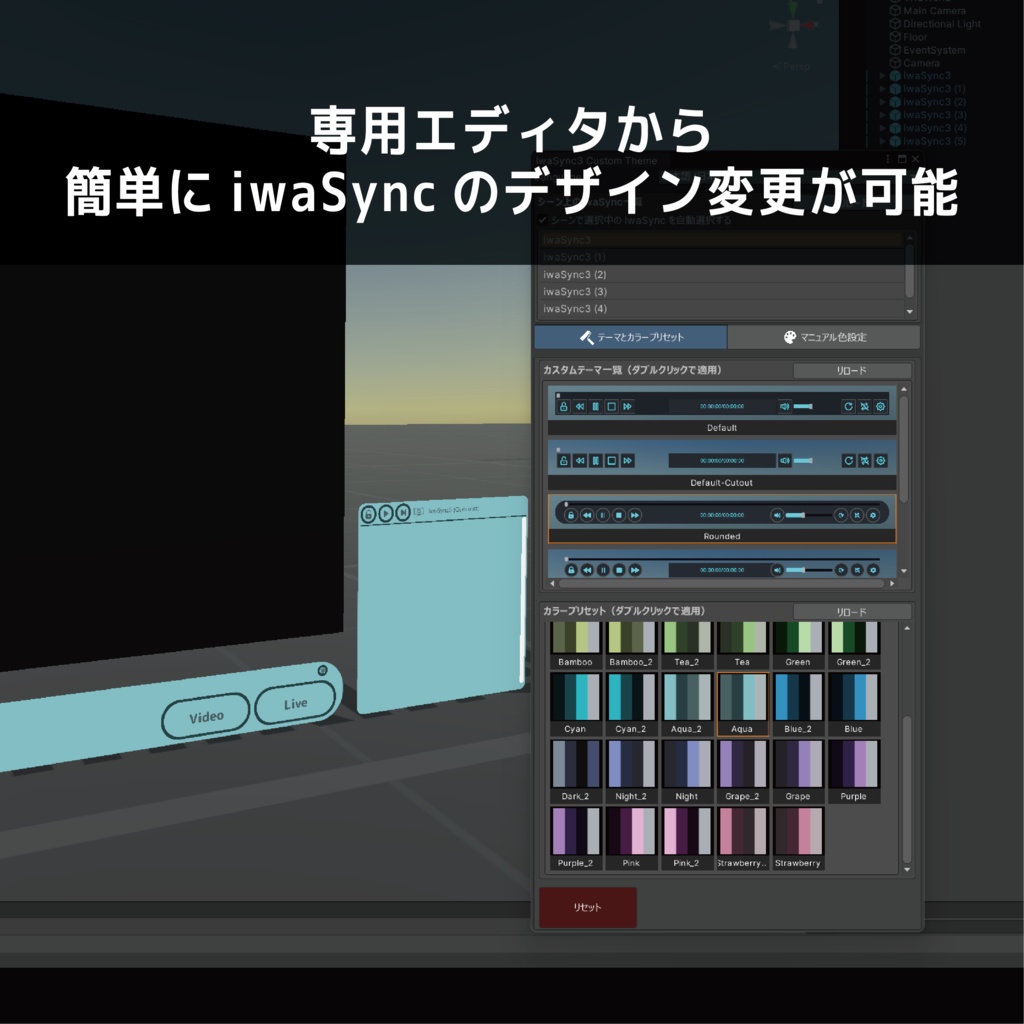The width and height of the screenshot is (1024, 1024).
Task: Toggle the mute speaker icon in the Default preview
Action: [784, 406]
